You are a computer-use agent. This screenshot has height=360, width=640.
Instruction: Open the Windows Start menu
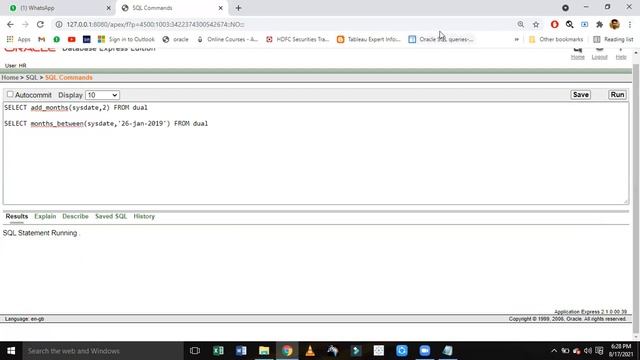pos(11,351)
